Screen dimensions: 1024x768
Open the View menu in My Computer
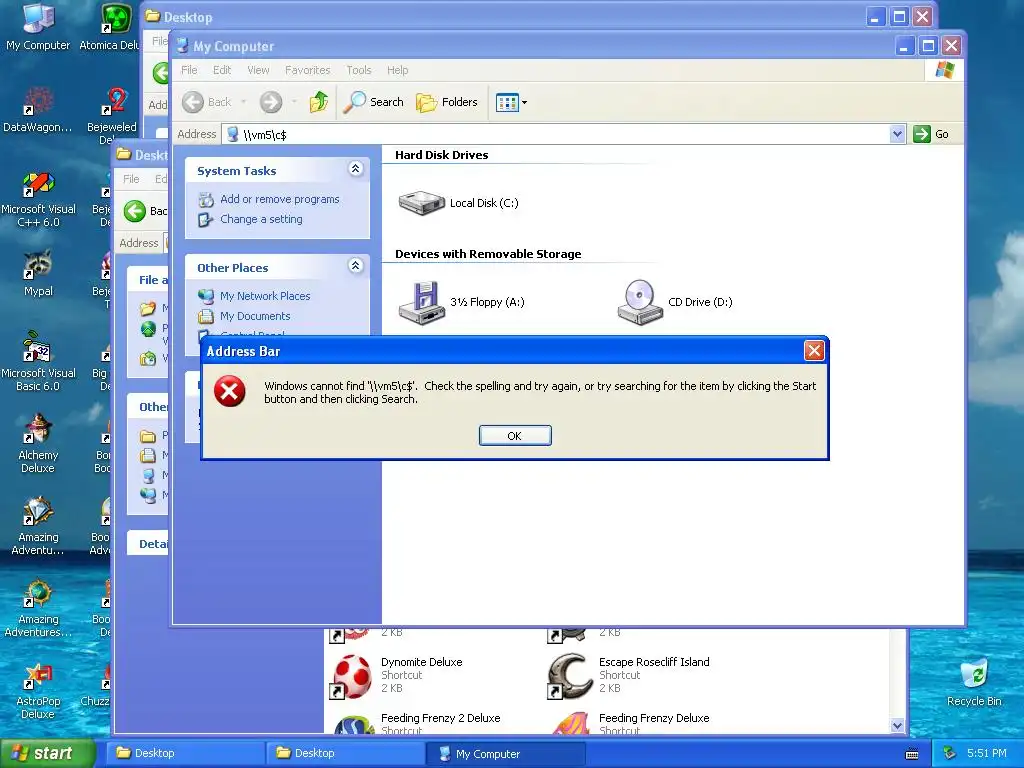click(x=258, y=70)
